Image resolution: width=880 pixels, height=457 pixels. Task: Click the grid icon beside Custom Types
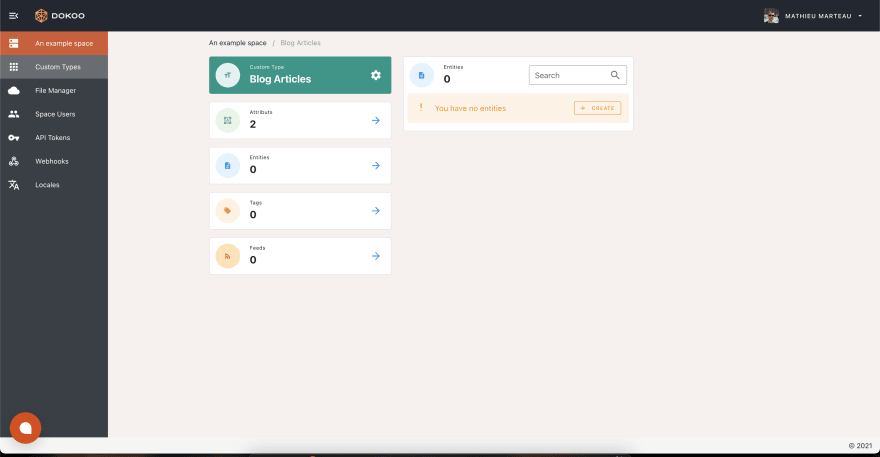pos(13,67)
